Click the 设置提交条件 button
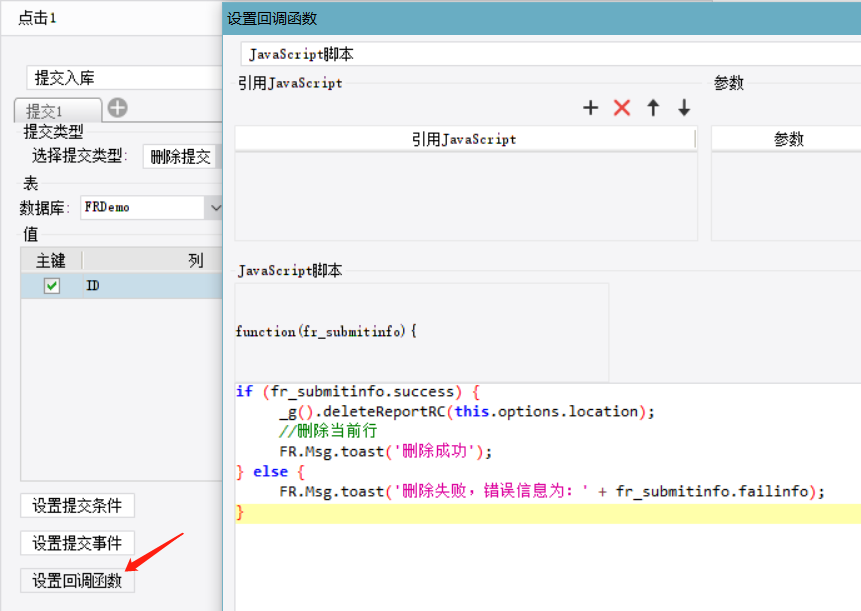The image size is (861, 611). pyautogui.click(x=77, y=506)
